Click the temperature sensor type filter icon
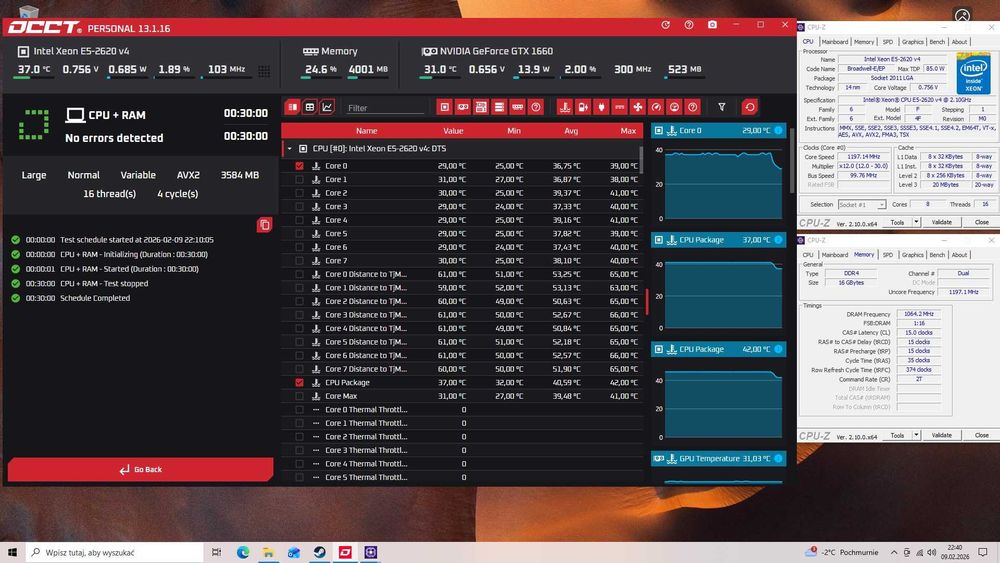 click(565, 107)
